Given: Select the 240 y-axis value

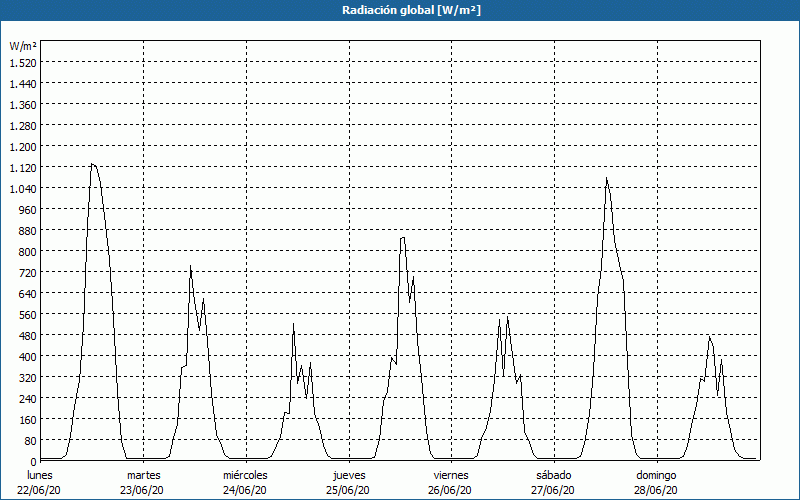Looking at the screenshot, I should coord(28,399).
